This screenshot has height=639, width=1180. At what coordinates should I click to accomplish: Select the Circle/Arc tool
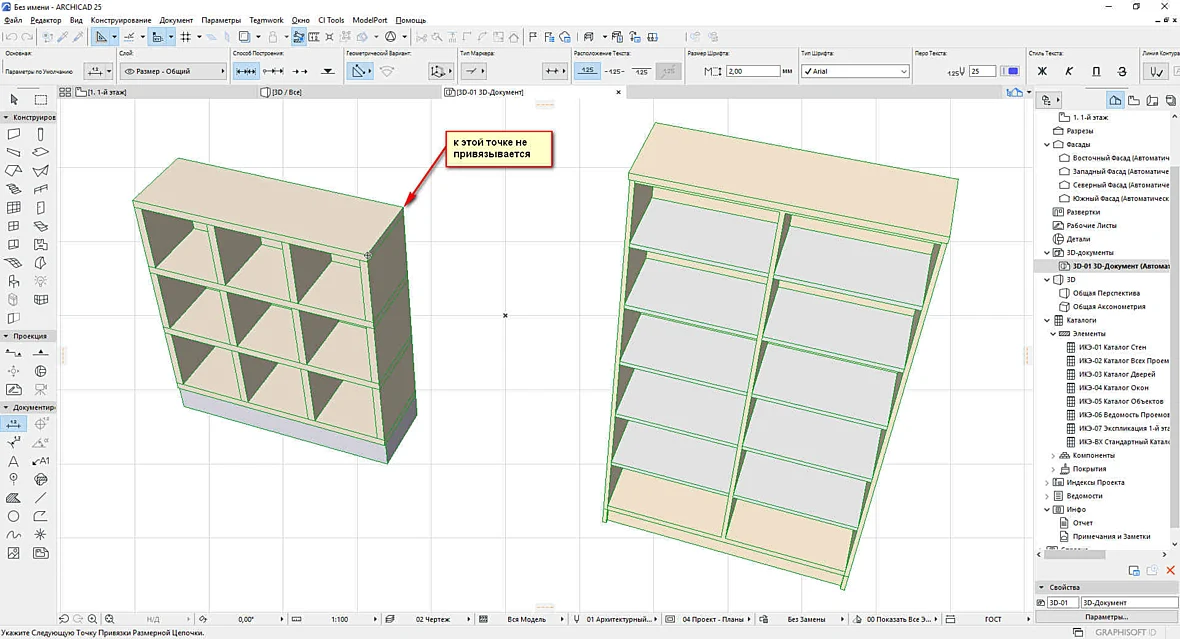(14, 516)
